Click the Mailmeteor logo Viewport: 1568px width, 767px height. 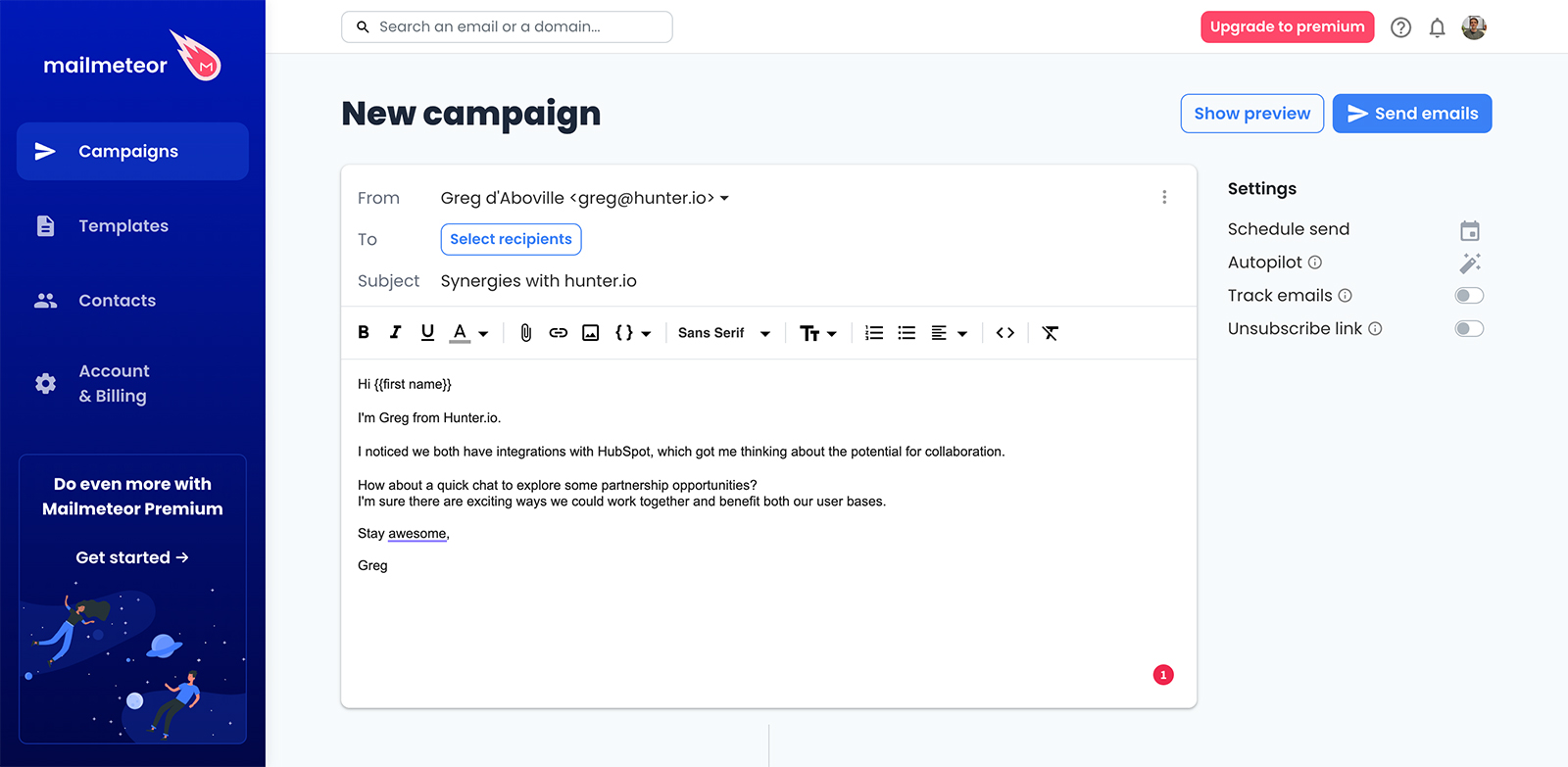(x=132, y=57)
